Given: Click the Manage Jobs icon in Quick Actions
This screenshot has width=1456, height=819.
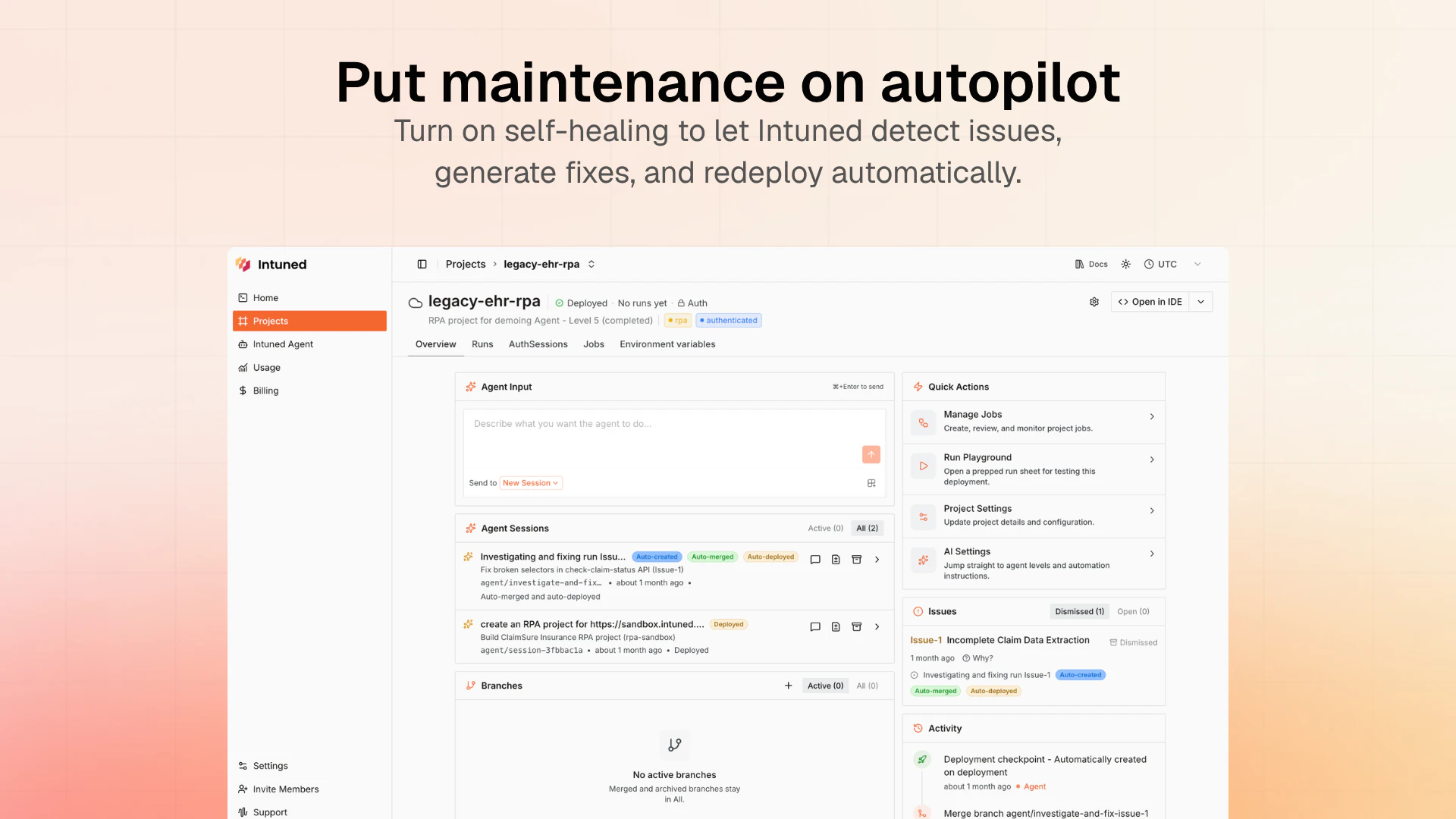Looking at the screenshot, I should tap(923, 422).
